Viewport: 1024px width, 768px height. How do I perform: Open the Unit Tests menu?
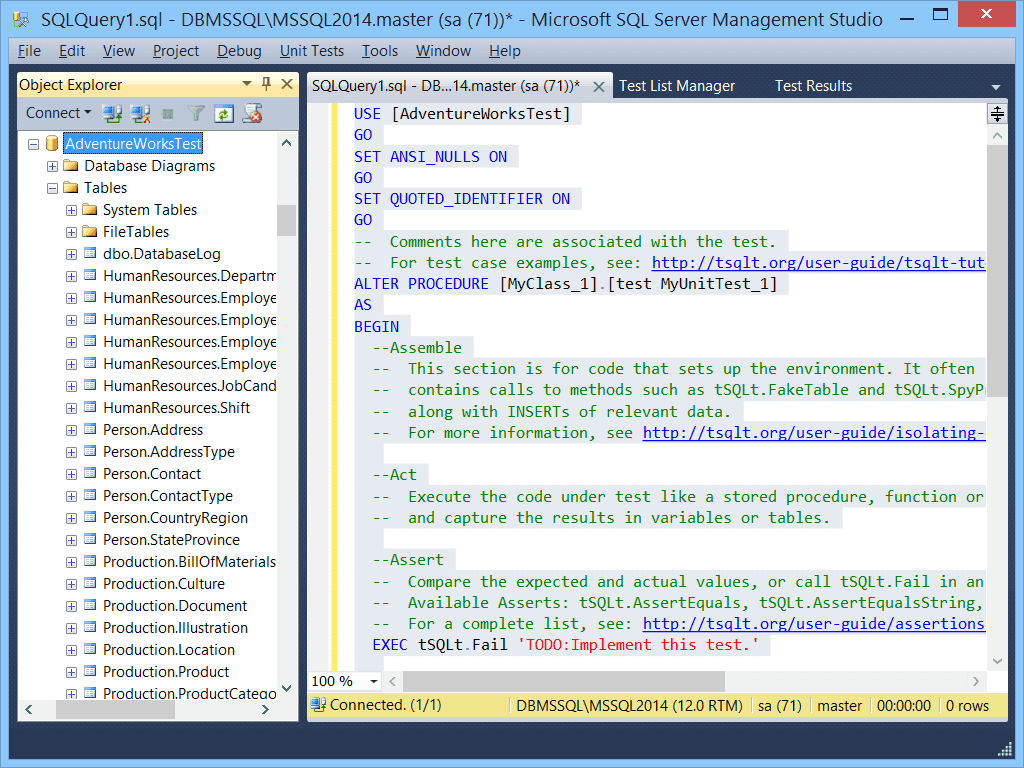click(x=312, y=51)
